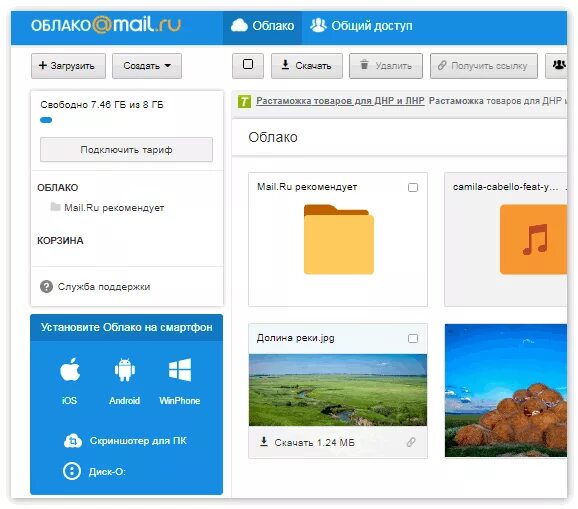Image resolution: width=578 pixels, height=509 pixels.
Task: Open the yellow Mail.Ru рекомендует folder icon
Action: (x=339, y=239)
